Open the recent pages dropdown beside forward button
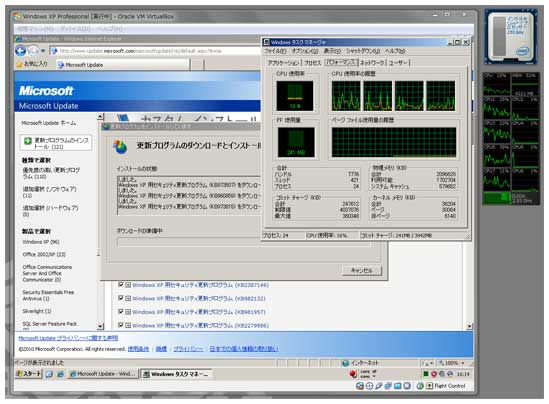549x404 pixels. tap(43, 51)
